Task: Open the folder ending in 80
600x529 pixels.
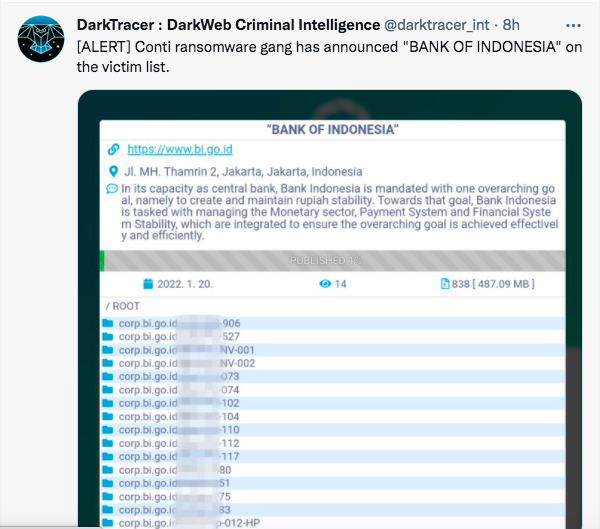Action: point(333,470)
